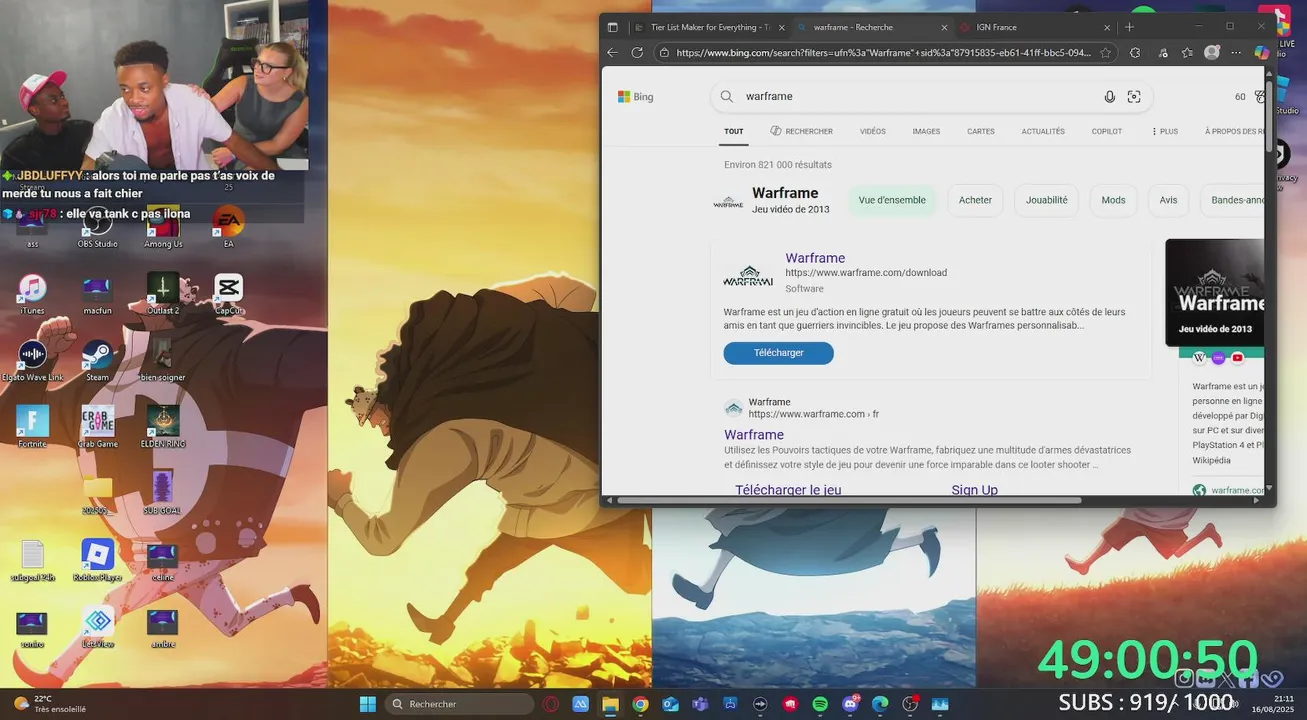Image resolution: width=1307 pixels, height=720 pixels.
Task: Open File Explorer from the taskbar
Action: [x=610, y=704]
